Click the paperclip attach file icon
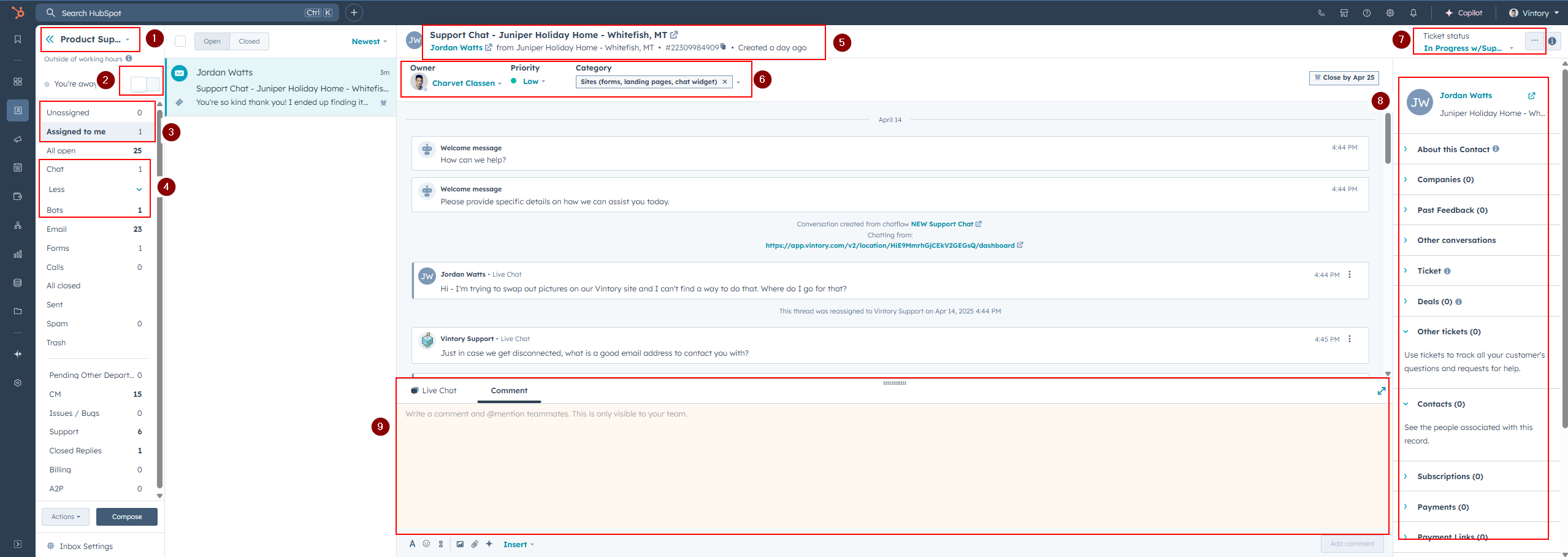 coord(475,544)
